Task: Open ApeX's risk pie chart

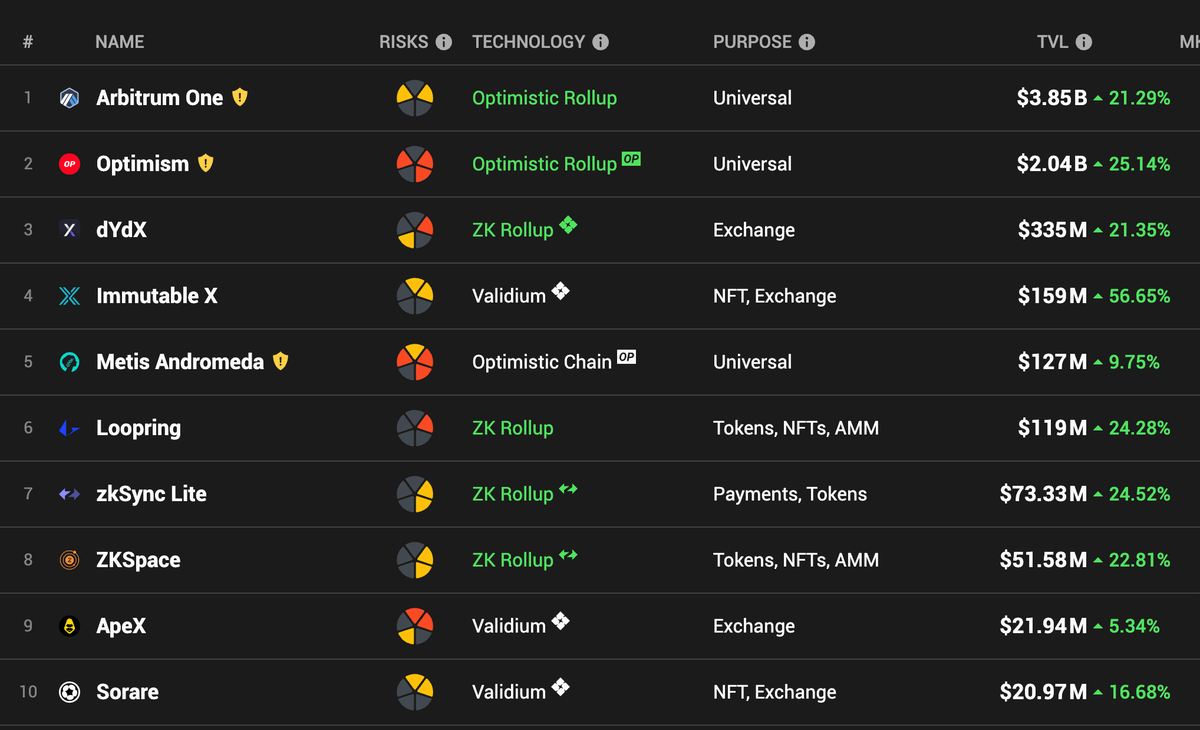Action: [415, 626]
